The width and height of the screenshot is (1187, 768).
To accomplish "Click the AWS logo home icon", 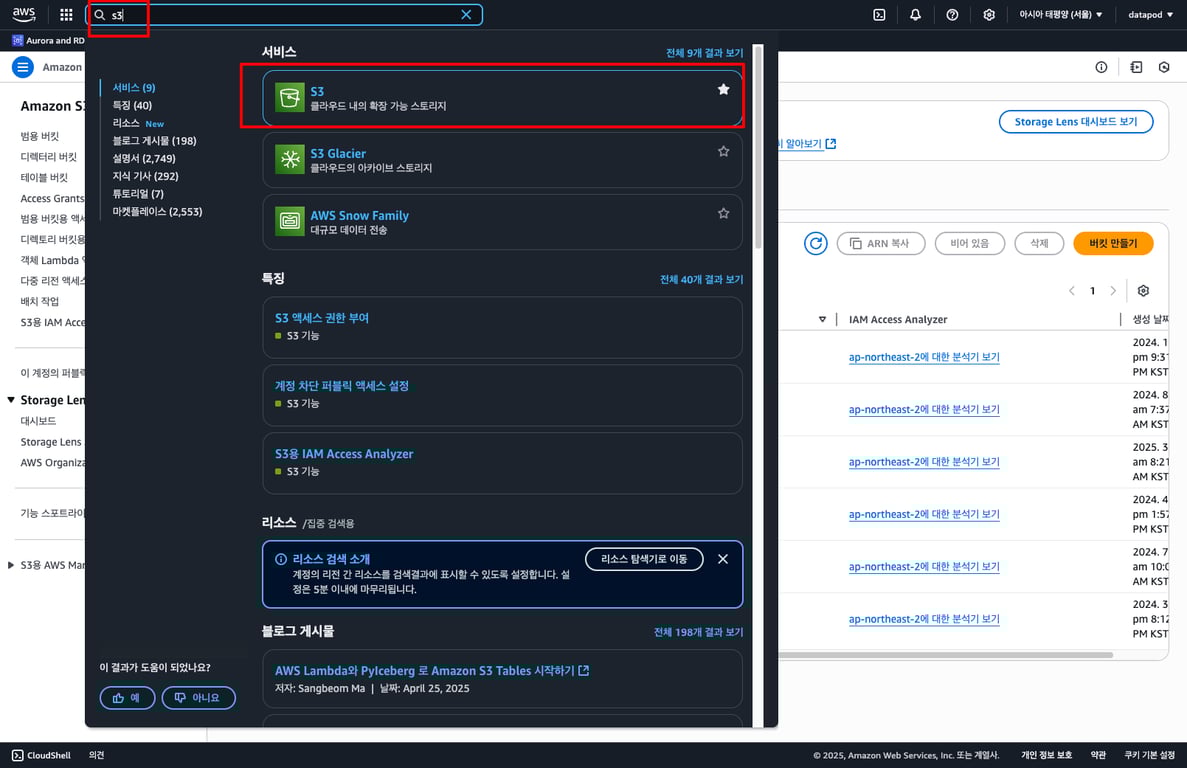I will (23, 14).
